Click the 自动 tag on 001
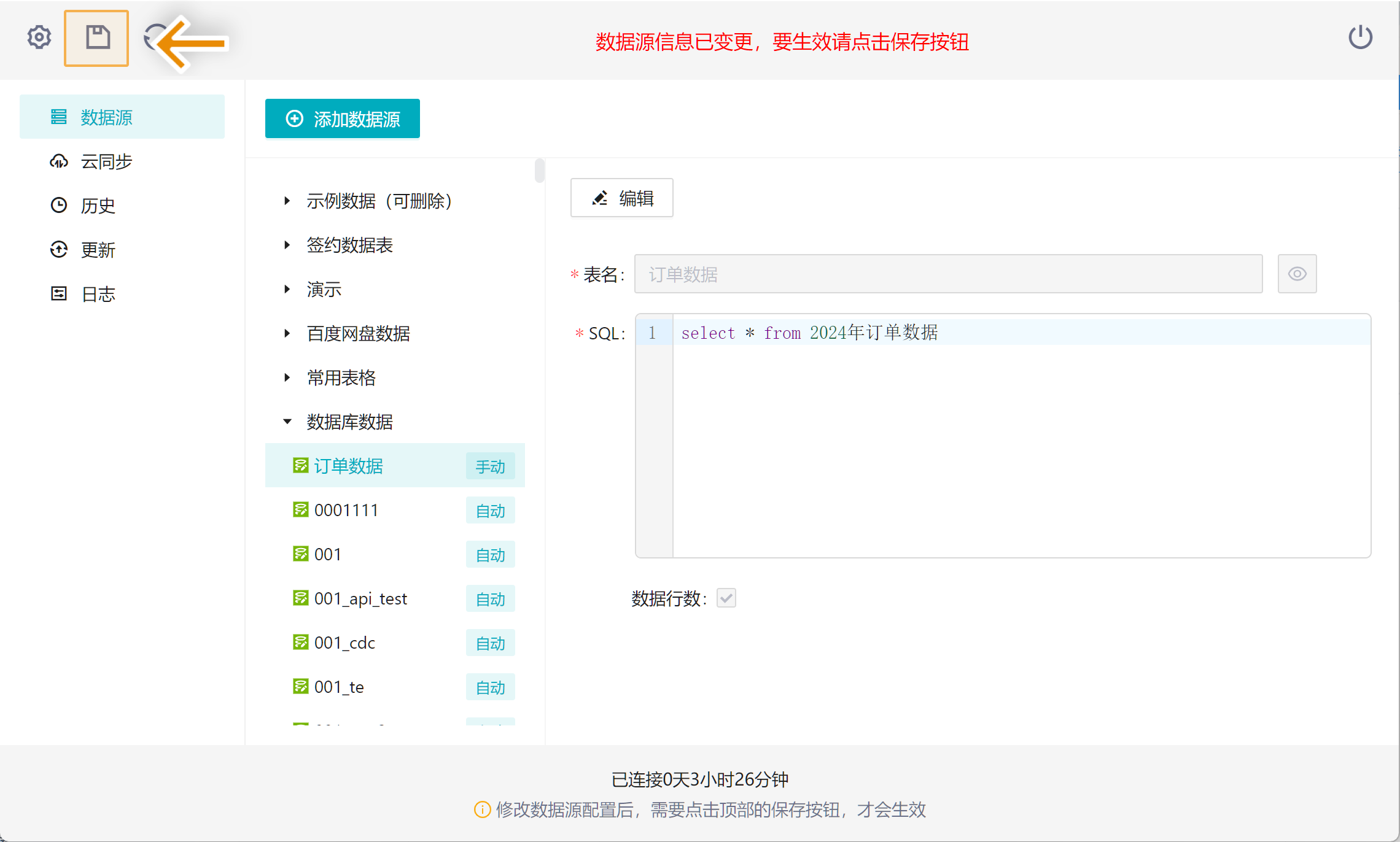 pyautogui.click(x=490, y=555)
